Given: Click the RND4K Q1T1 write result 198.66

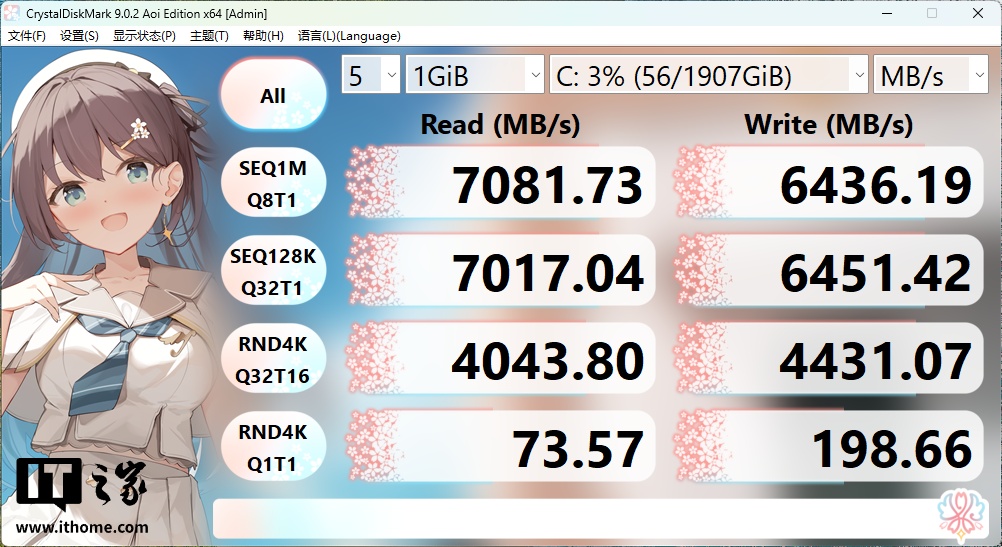Looking at the screenshot, I should click(829, 447).
